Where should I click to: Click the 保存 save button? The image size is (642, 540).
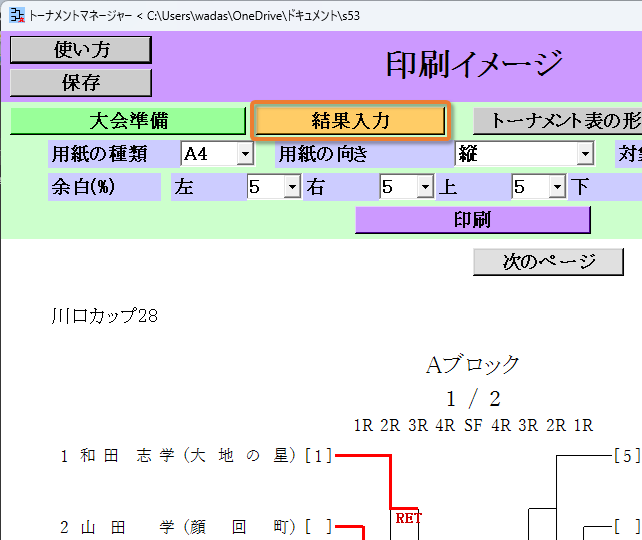click(x=81, y=83)
